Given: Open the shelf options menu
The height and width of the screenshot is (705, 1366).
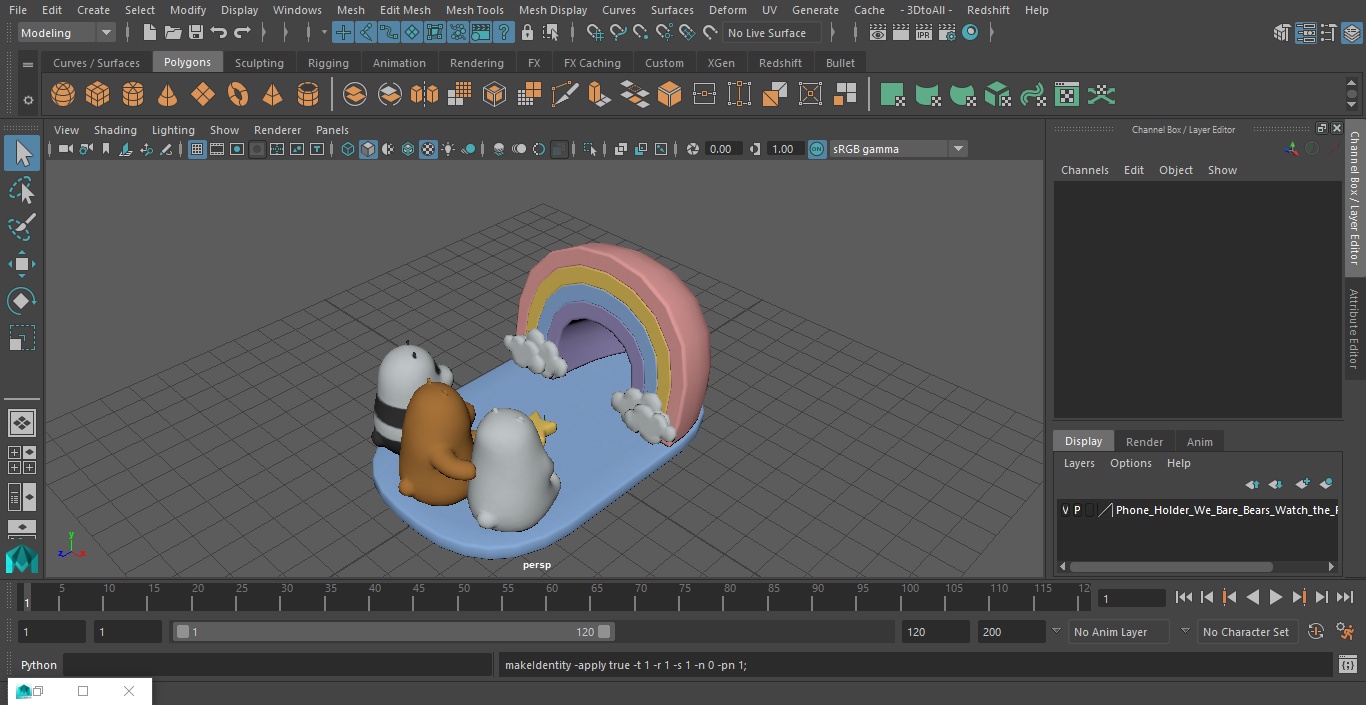Looking at the screenshot, I should point(28,100).
